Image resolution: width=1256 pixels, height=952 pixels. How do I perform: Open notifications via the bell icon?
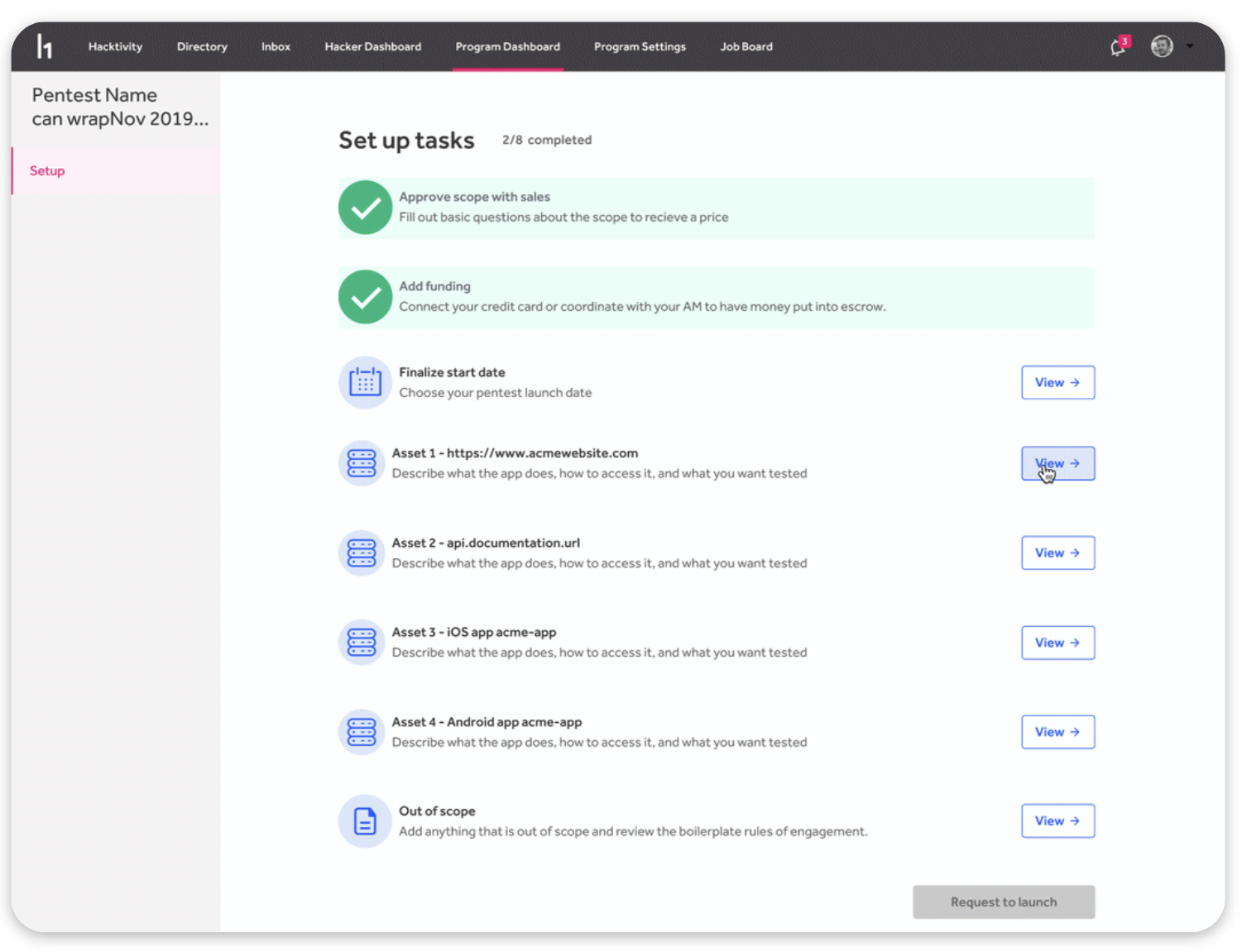tap(1117, 48)
